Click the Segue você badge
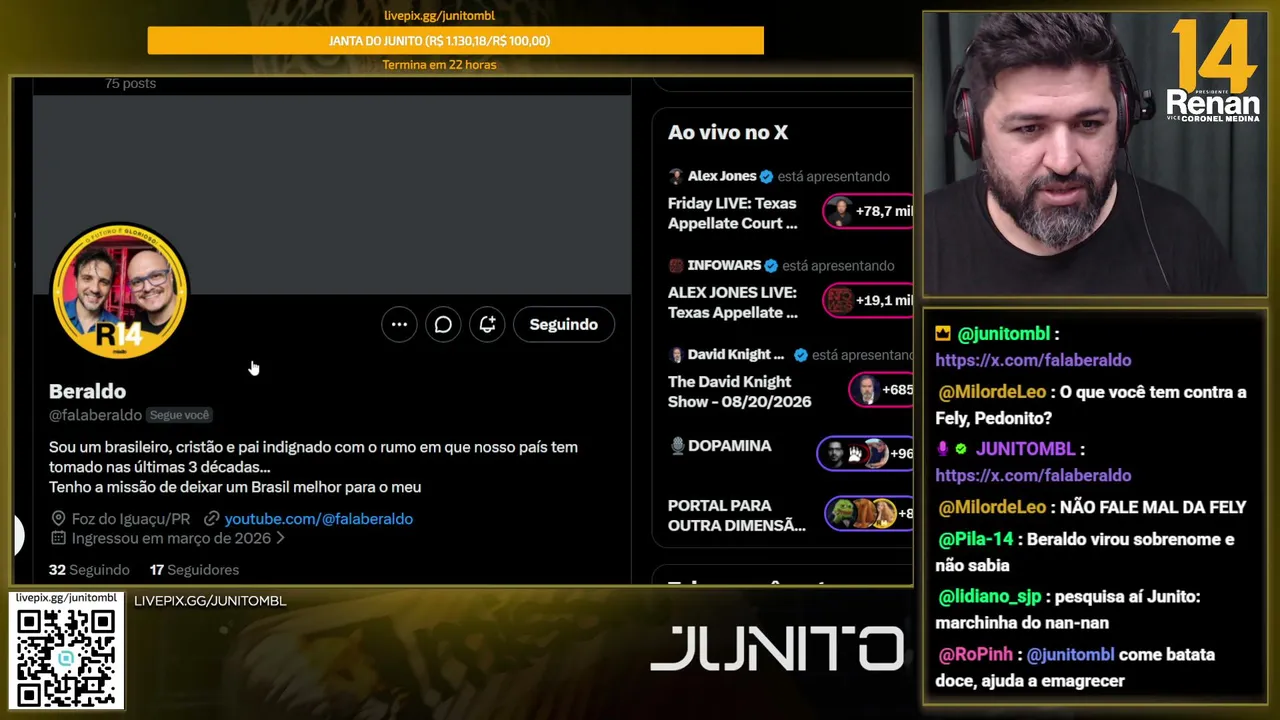Image resolution: width=1280 pixels, height=720 pixels. click(180, 415)
